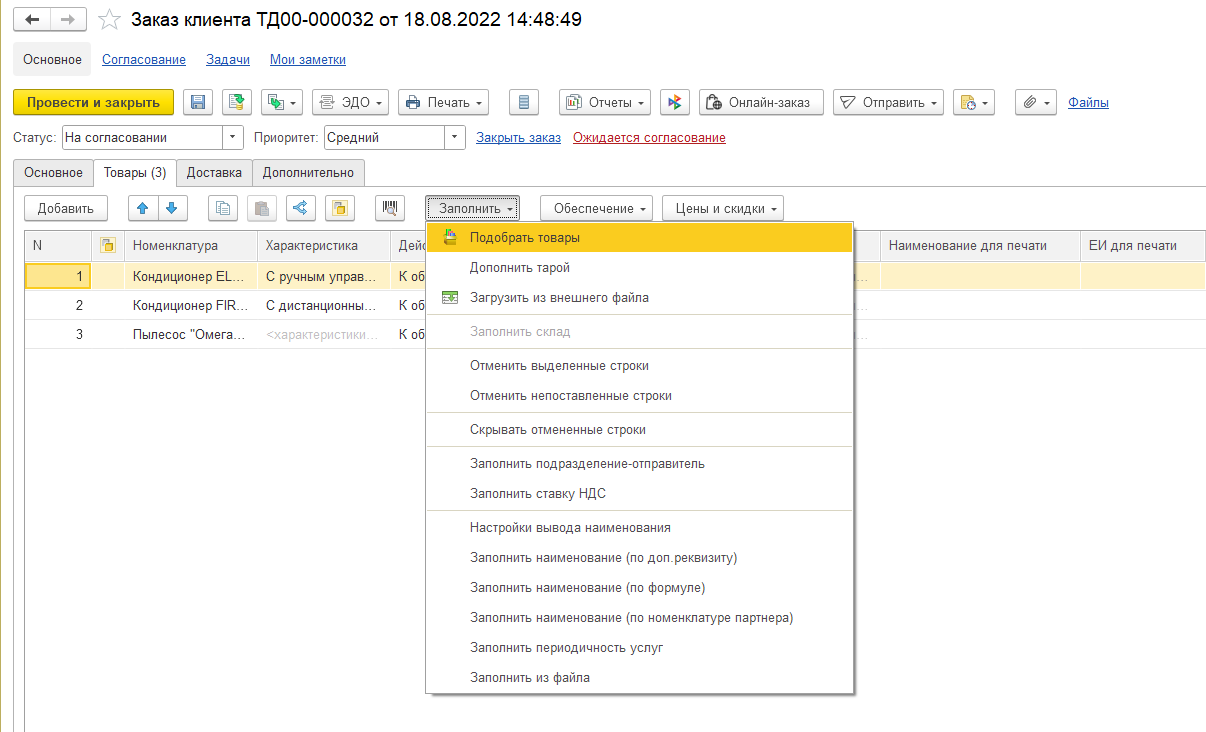Click the save diskette icon
The height and width of the screenshot is (732, 1206).
[198, 102]
